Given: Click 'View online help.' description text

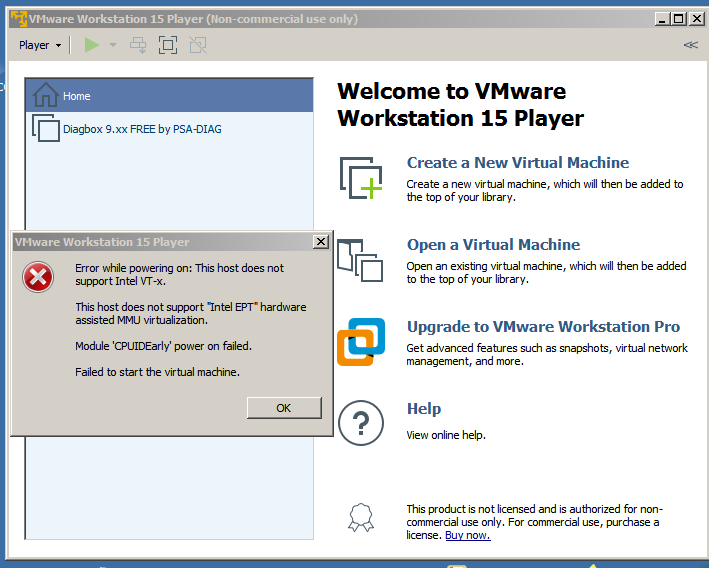Looking at the screenshot, I should [x=446, y=435].
